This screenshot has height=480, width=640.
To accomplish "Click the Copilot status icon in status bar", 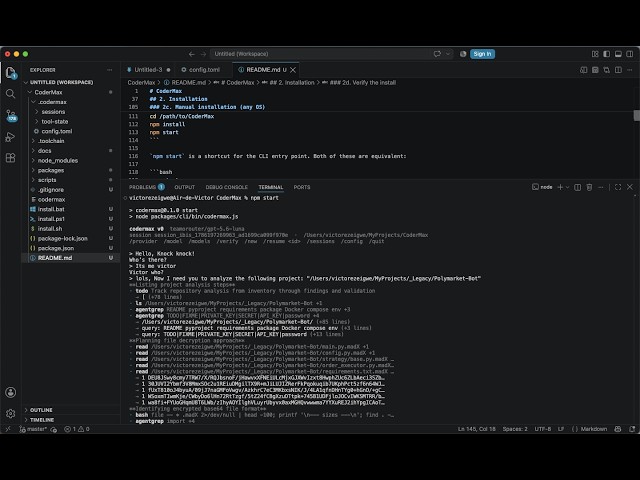I will 618,429.
